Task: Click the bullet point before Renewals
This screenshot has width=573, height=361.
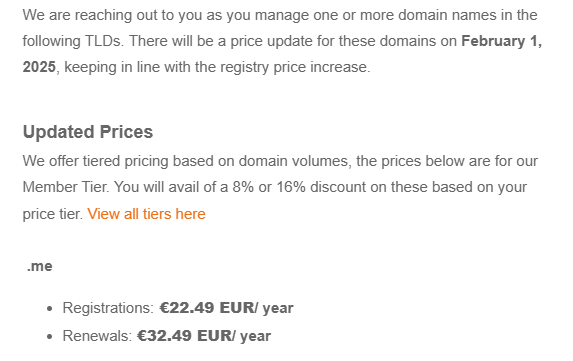Action: pos(50,337)
